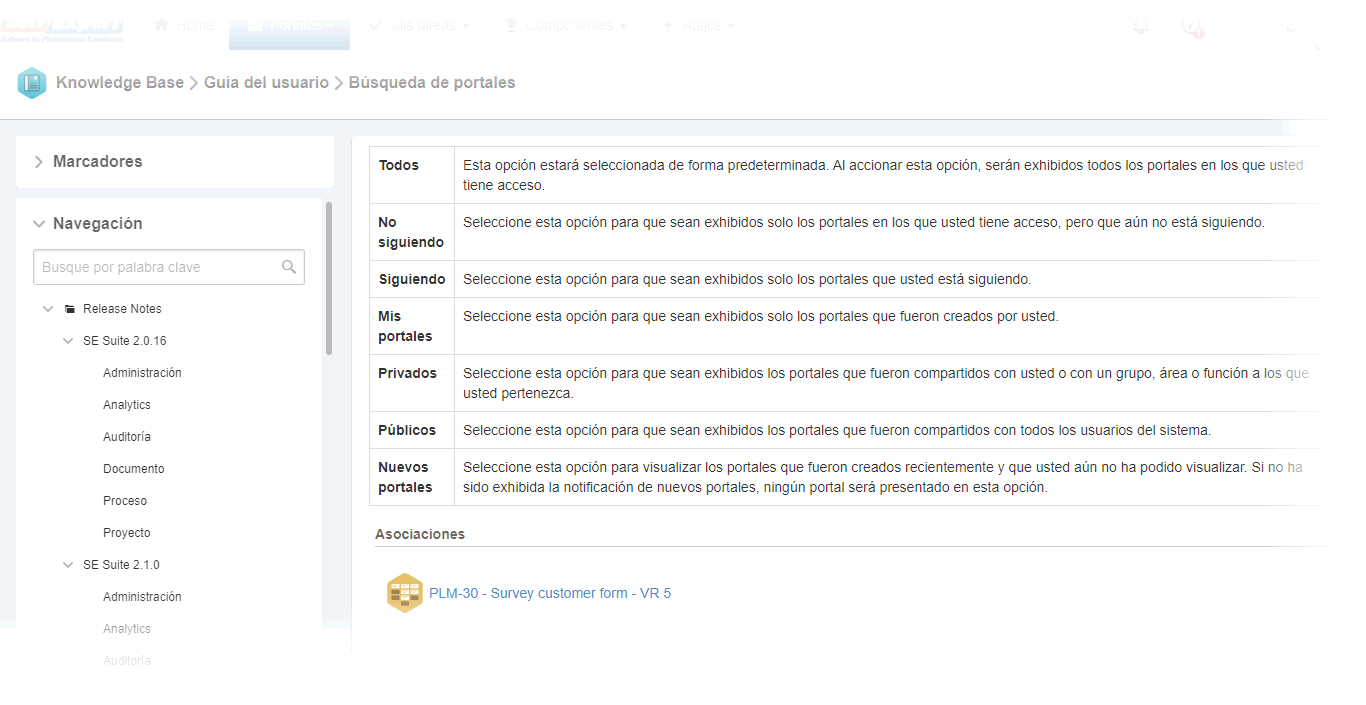Click the magnifier icon in navigation search
The height and width of the screenshot is (705, 1366).
[x=289, y=267]
